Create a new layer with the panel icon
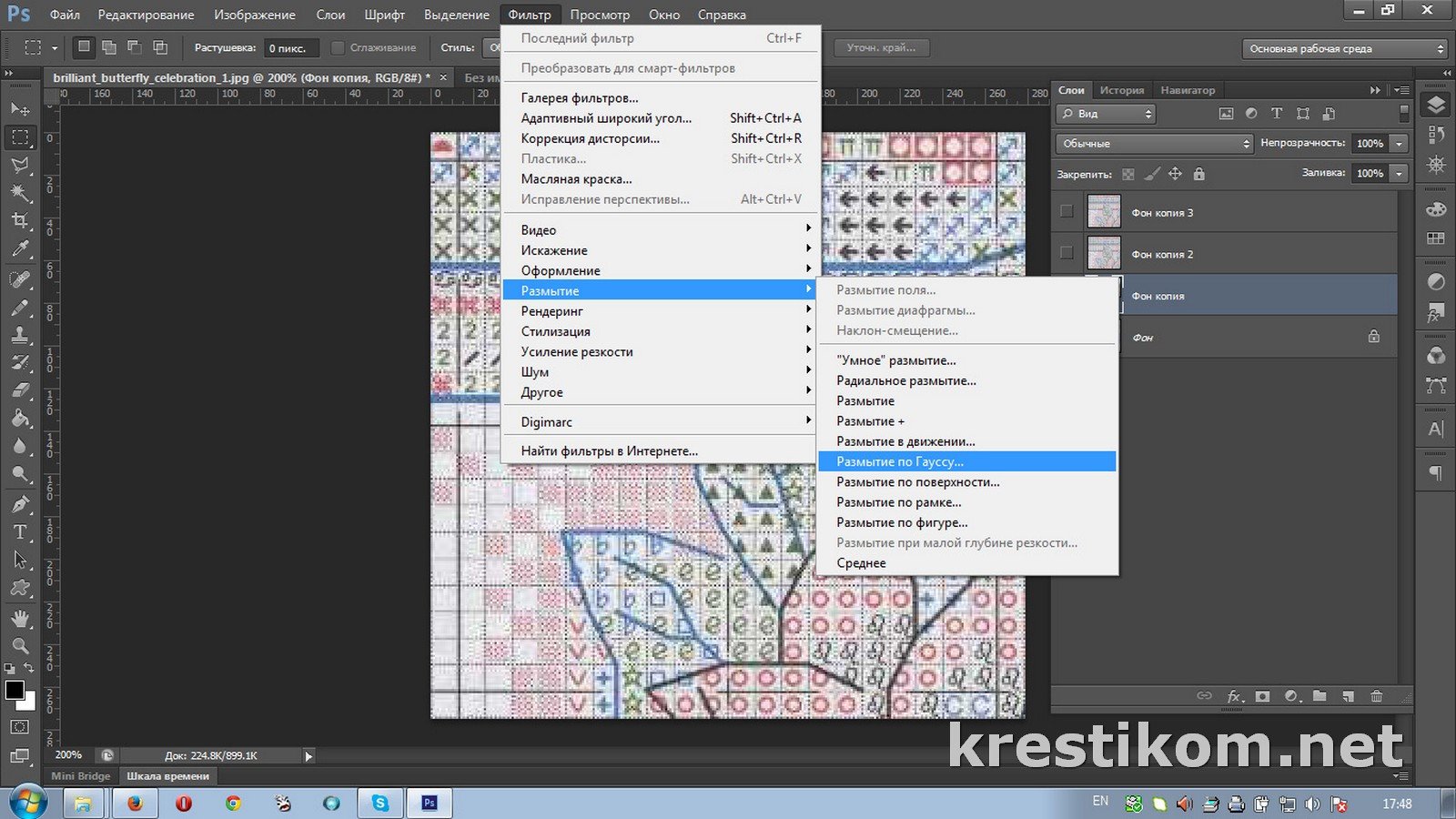 (1348, 696)
